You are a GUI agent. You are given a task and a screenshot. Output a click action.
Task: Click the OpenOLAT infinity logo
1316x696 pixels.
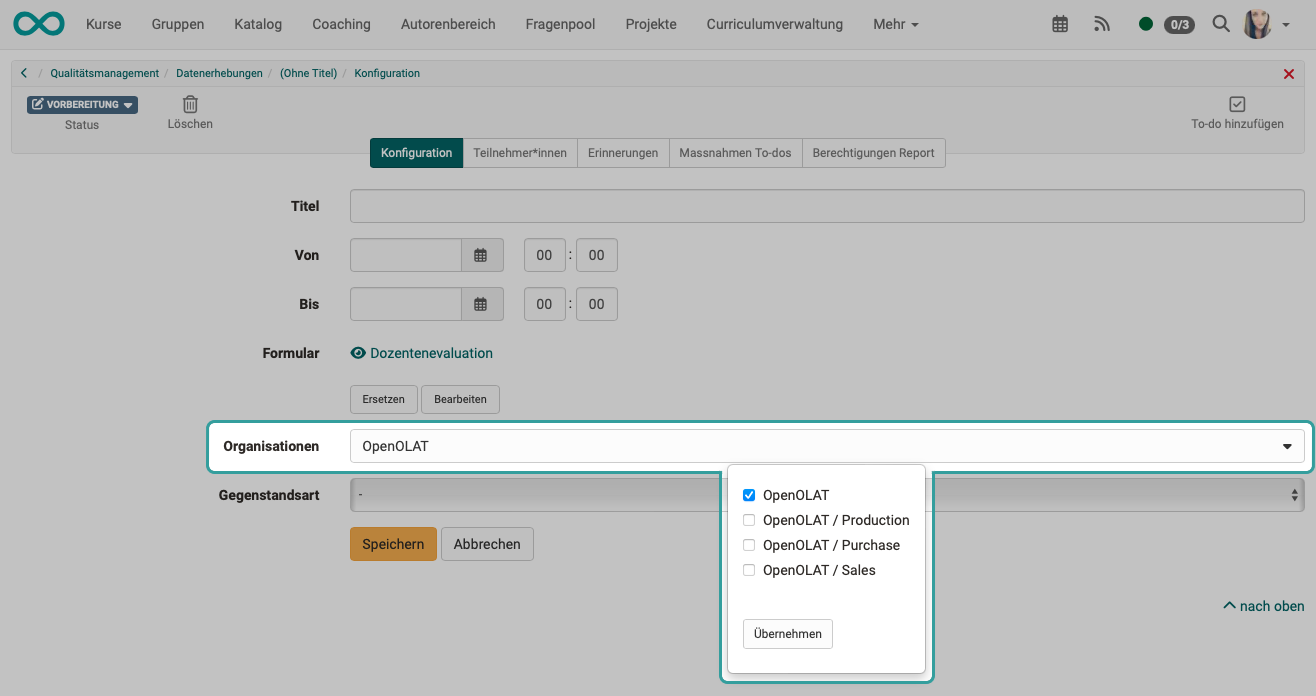click(x=38, y=22)
